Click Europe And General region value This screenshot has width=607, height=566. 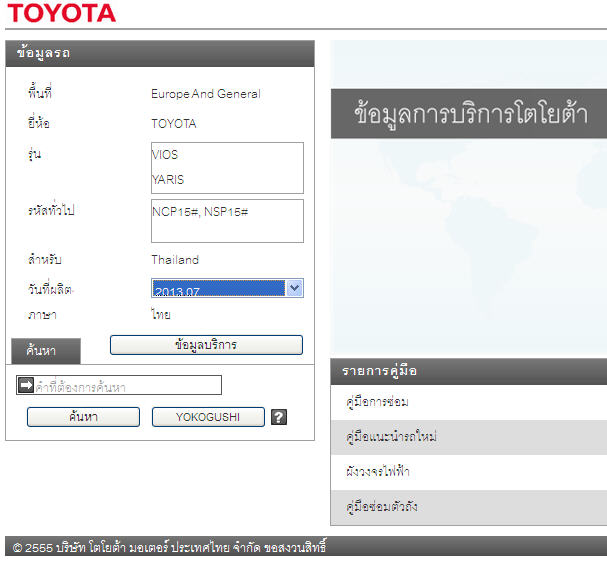click(206, 94)
